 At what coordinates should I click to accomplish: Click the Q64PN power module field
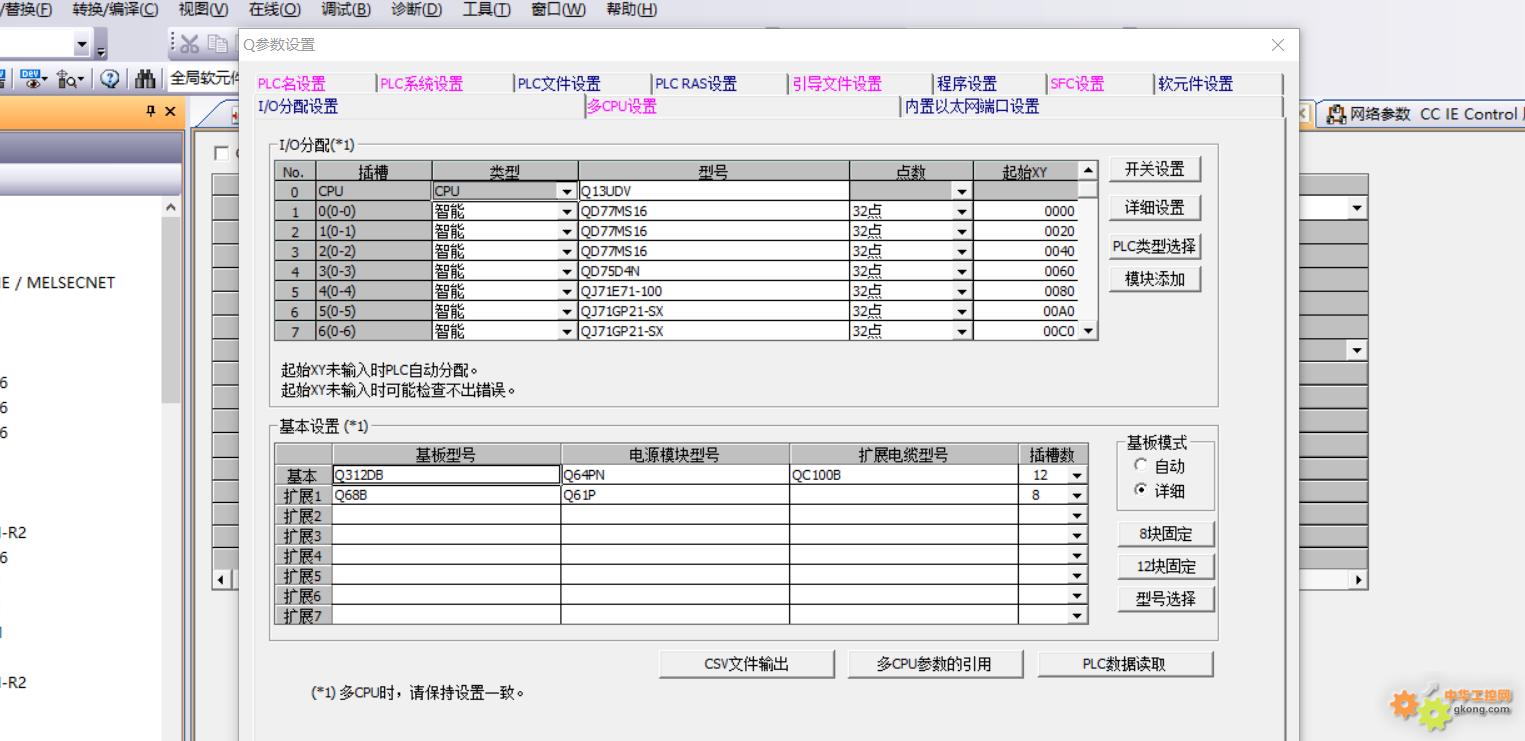pos(675,475)
